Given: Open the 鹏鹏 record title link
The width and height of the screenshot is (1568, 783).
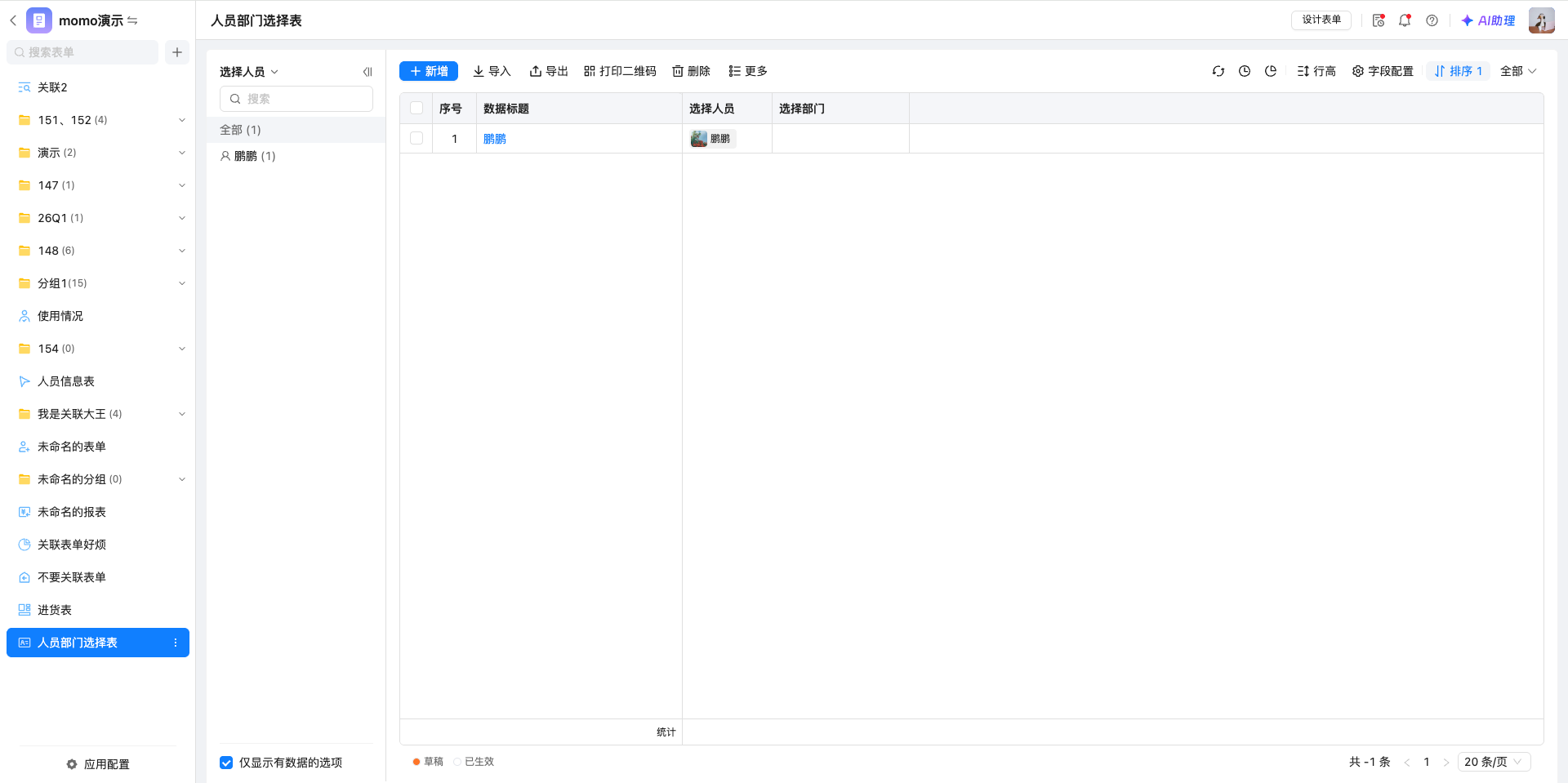Looking at the screenshot, I should (495, 139).
